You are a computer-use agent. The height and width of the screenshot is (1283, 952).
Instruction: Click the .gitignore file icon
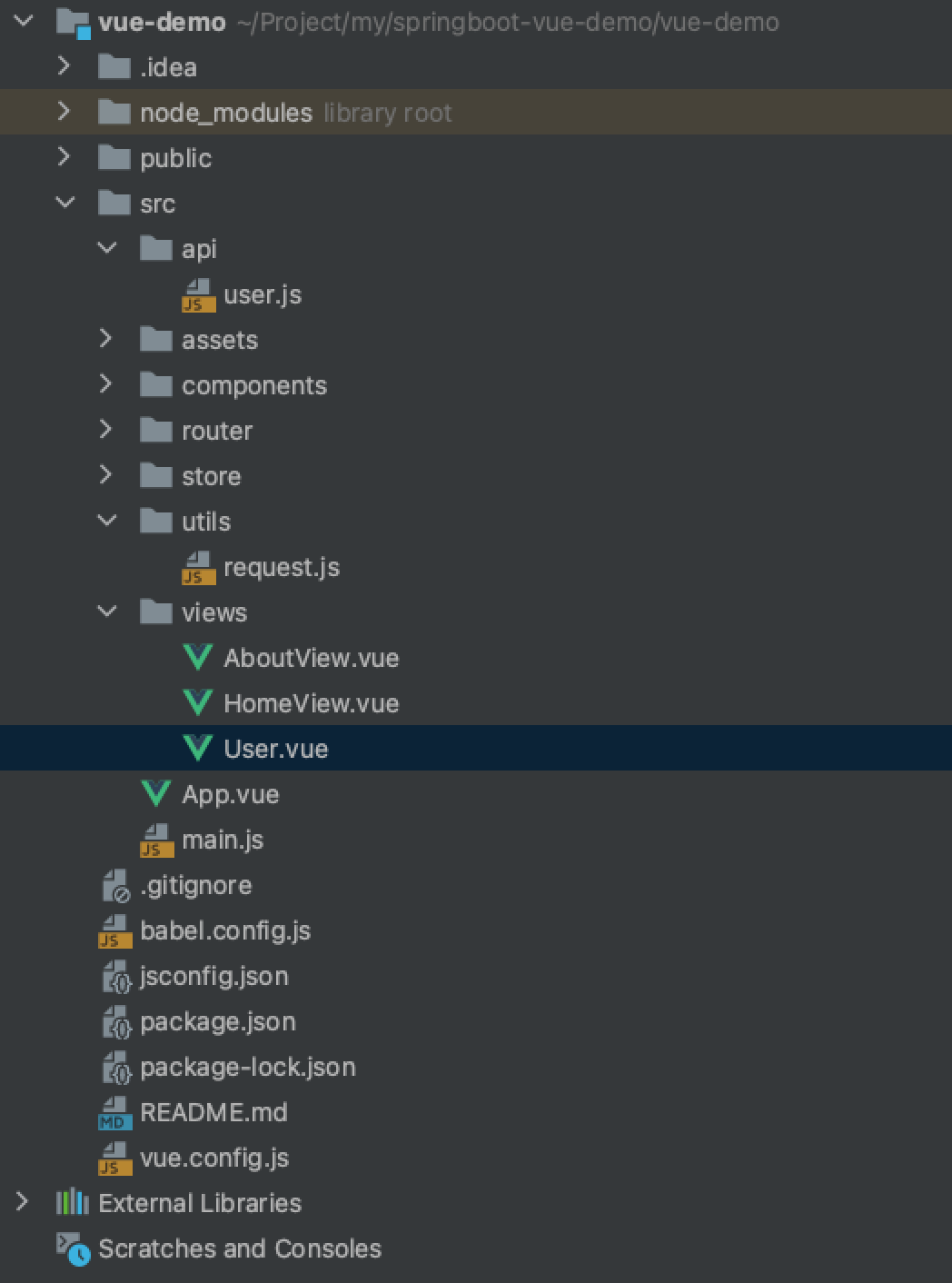tap(115, 886)
